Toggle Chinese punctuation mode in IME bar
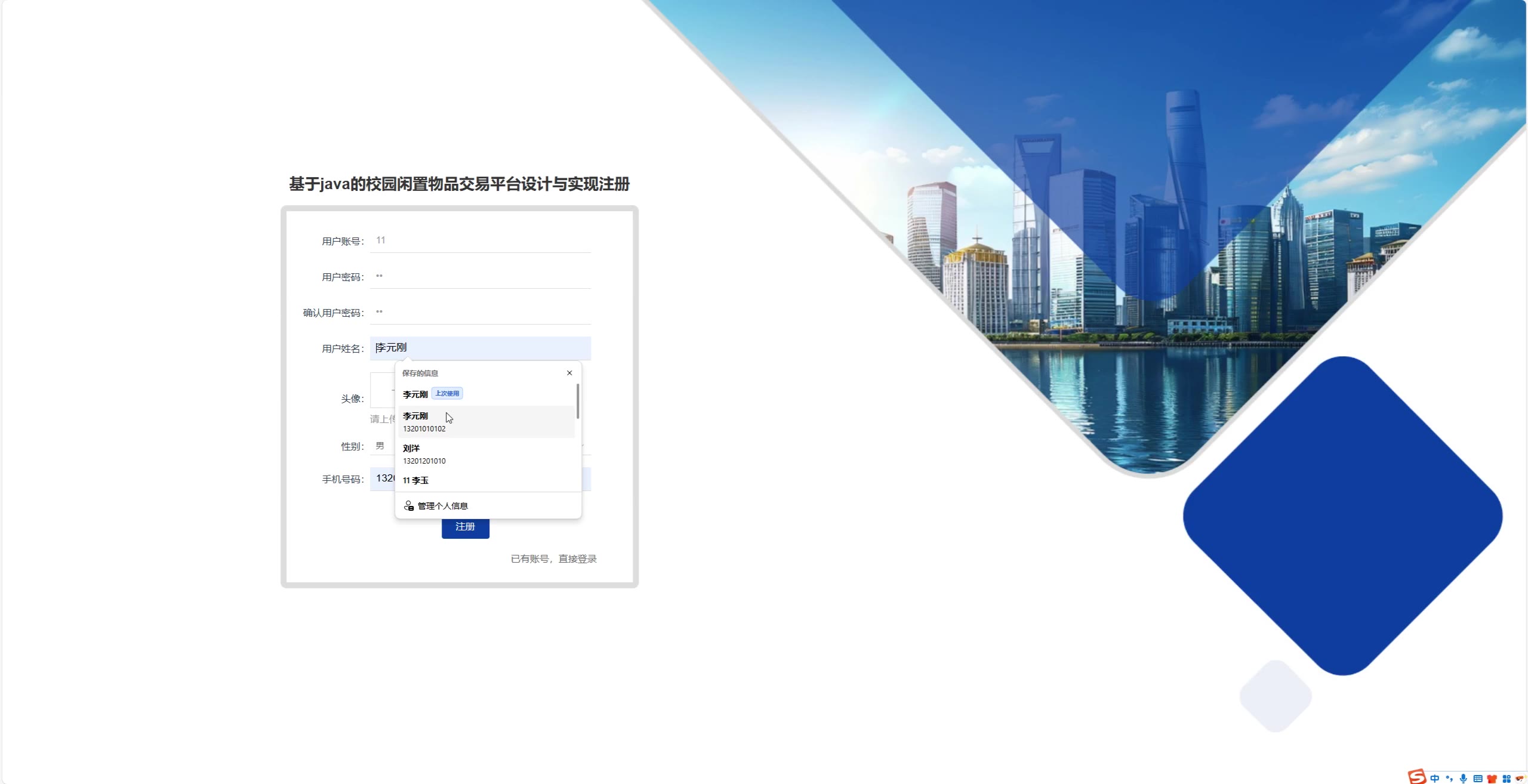The height and width of the screenshot is (784, 1528). click(1449, 778)
